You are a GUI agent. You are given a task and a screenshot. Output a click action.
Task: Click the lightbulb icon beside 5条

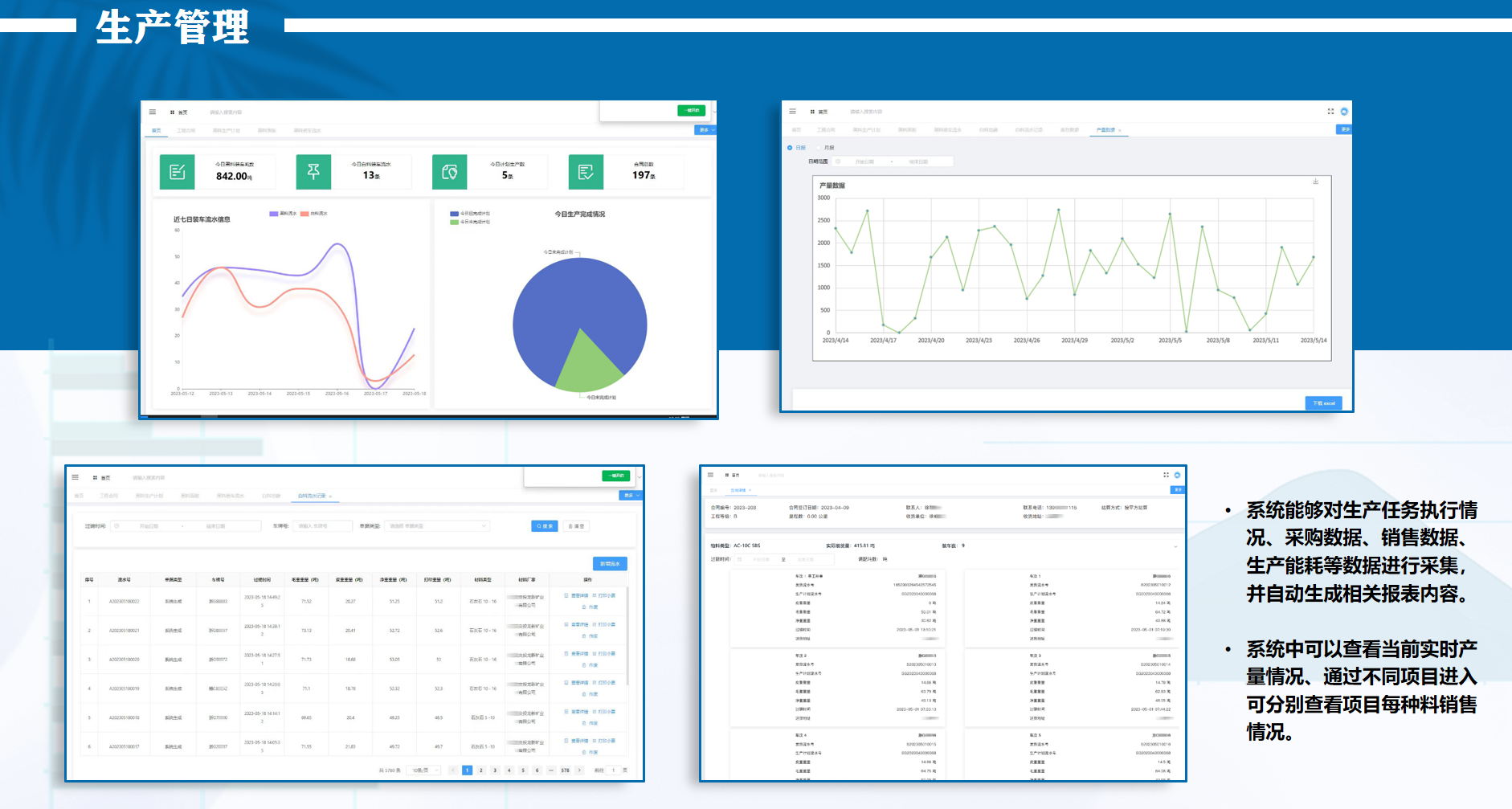click(x=450, y=172)
